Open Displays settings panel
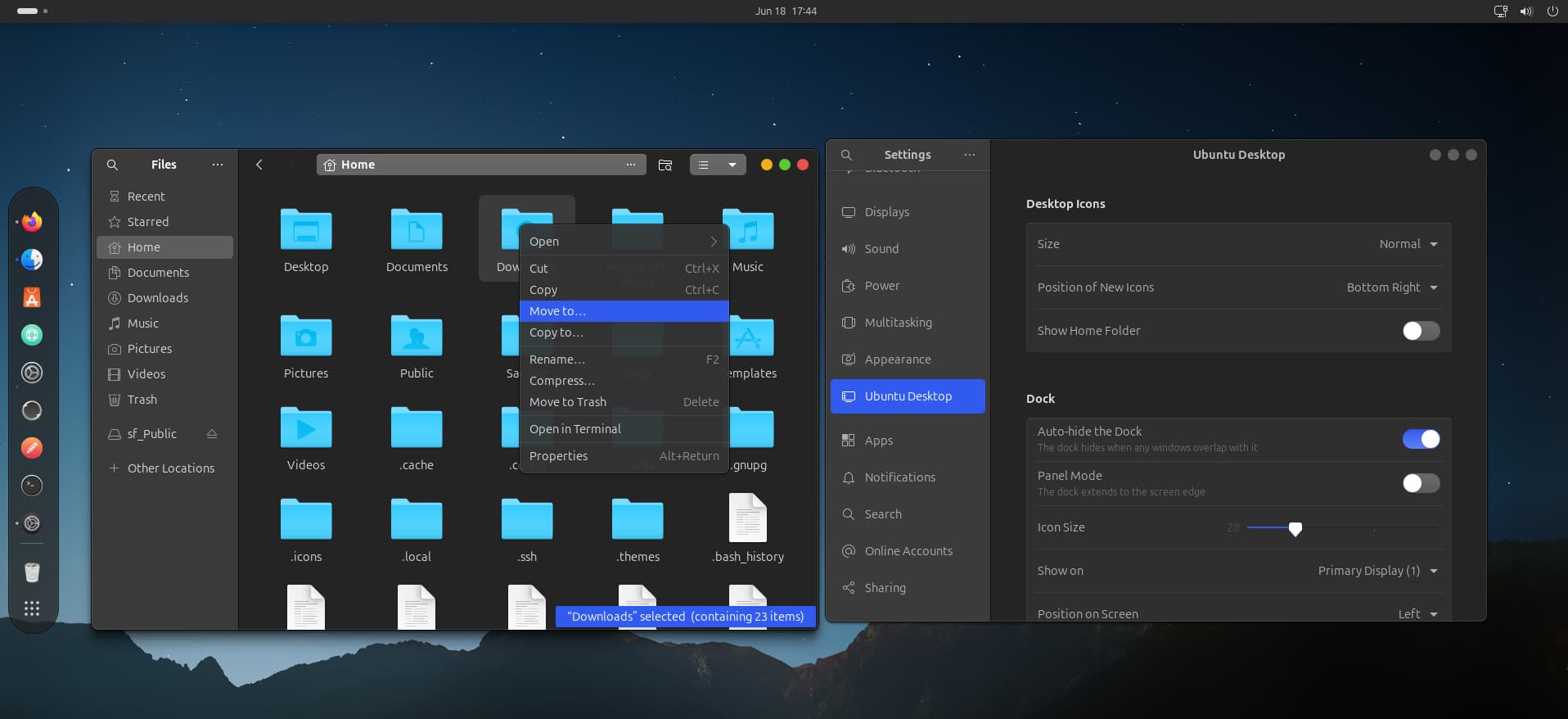The image size is (1568, 719). click(908, 212)
